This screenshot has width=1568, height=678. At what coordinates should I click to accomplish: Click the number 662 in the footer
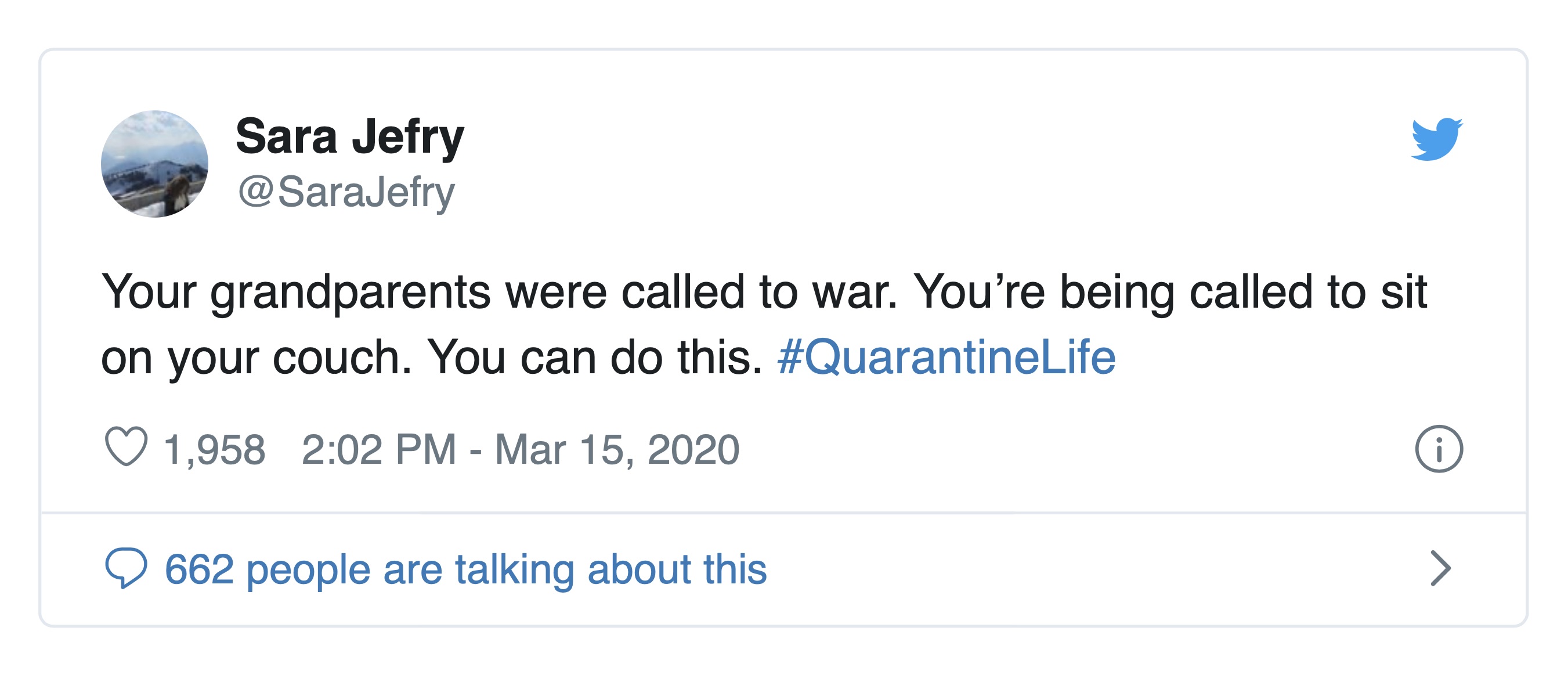(x=199, y=569)
